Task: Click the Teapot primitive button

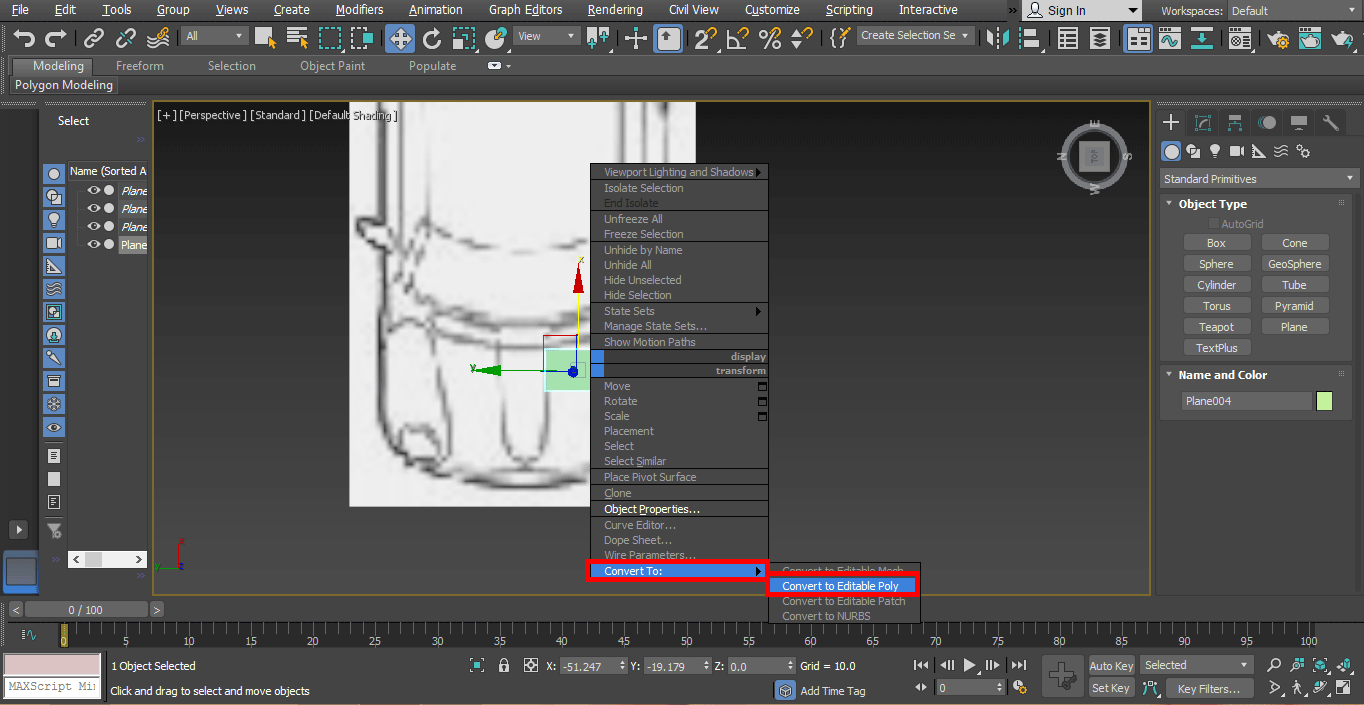Action: pos(1216,326)
